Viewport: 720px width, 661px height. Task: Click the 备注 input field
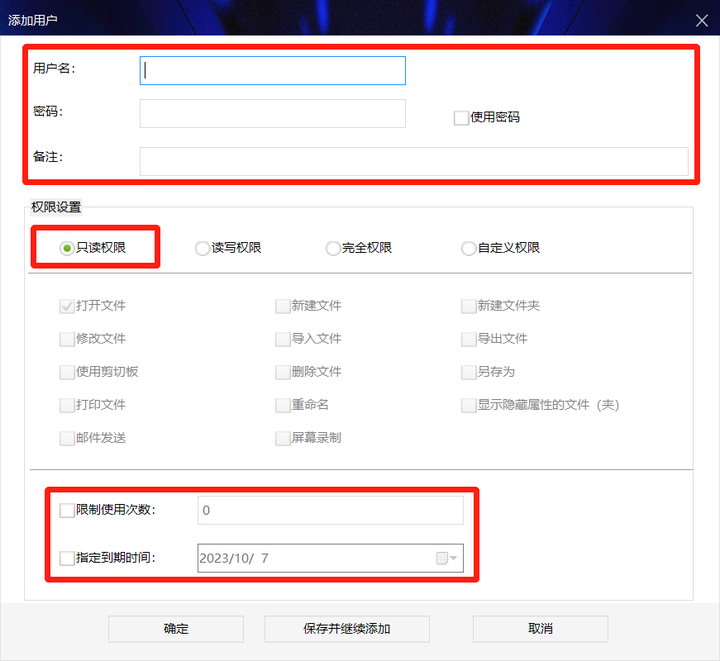tap(414, 161)
